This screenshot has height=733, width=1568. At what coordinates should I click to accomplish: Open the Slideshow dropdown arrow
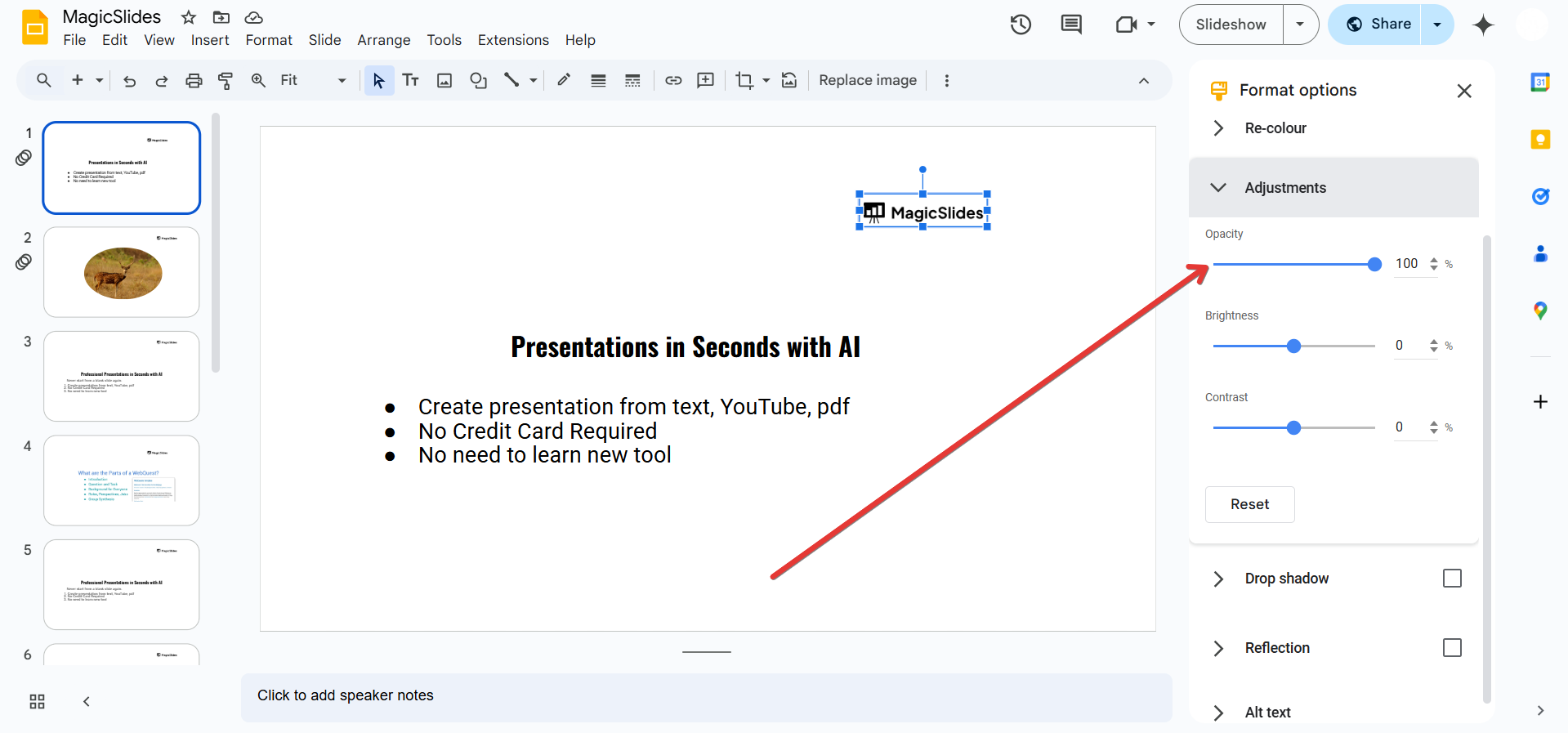coord(1300,25)
